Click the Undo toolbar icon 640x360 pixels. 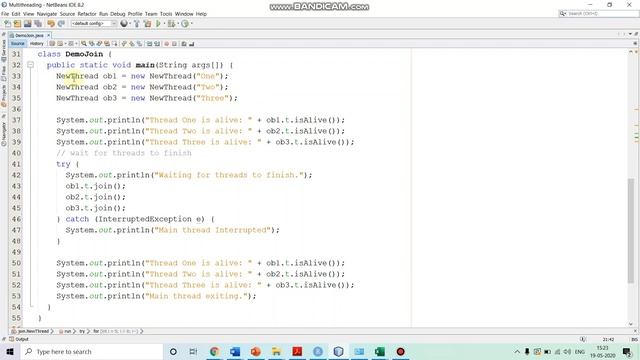click(51, 24)
